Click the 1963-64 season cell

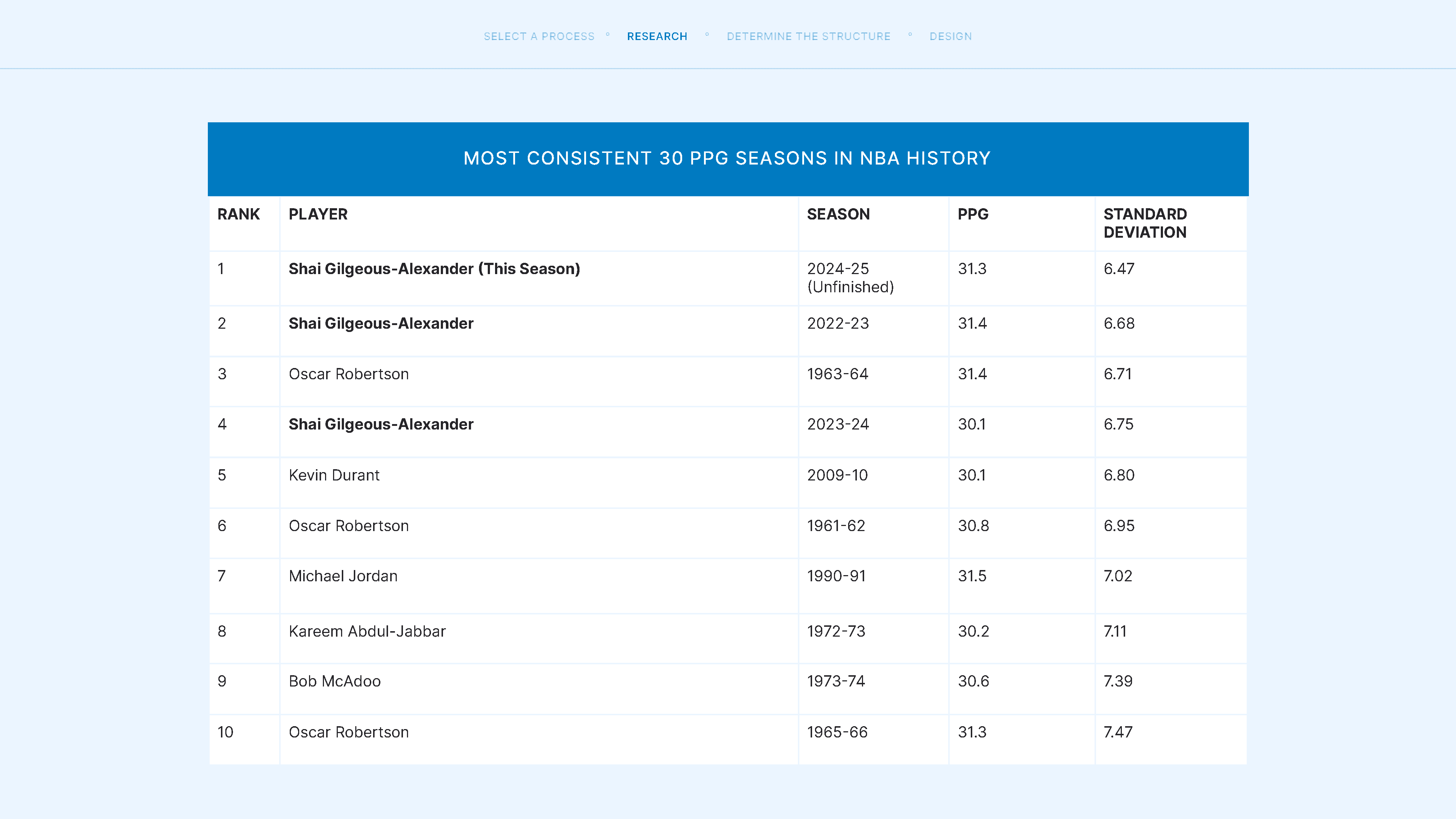coord(837,374)
